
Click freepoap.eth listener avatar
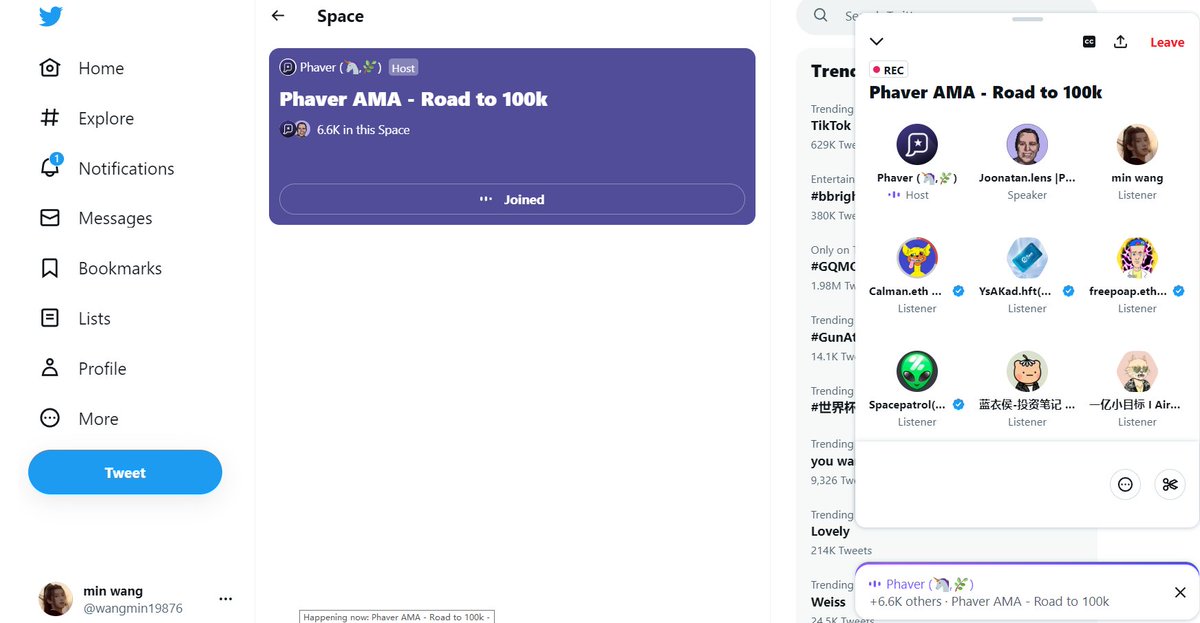click(1137, 258)
